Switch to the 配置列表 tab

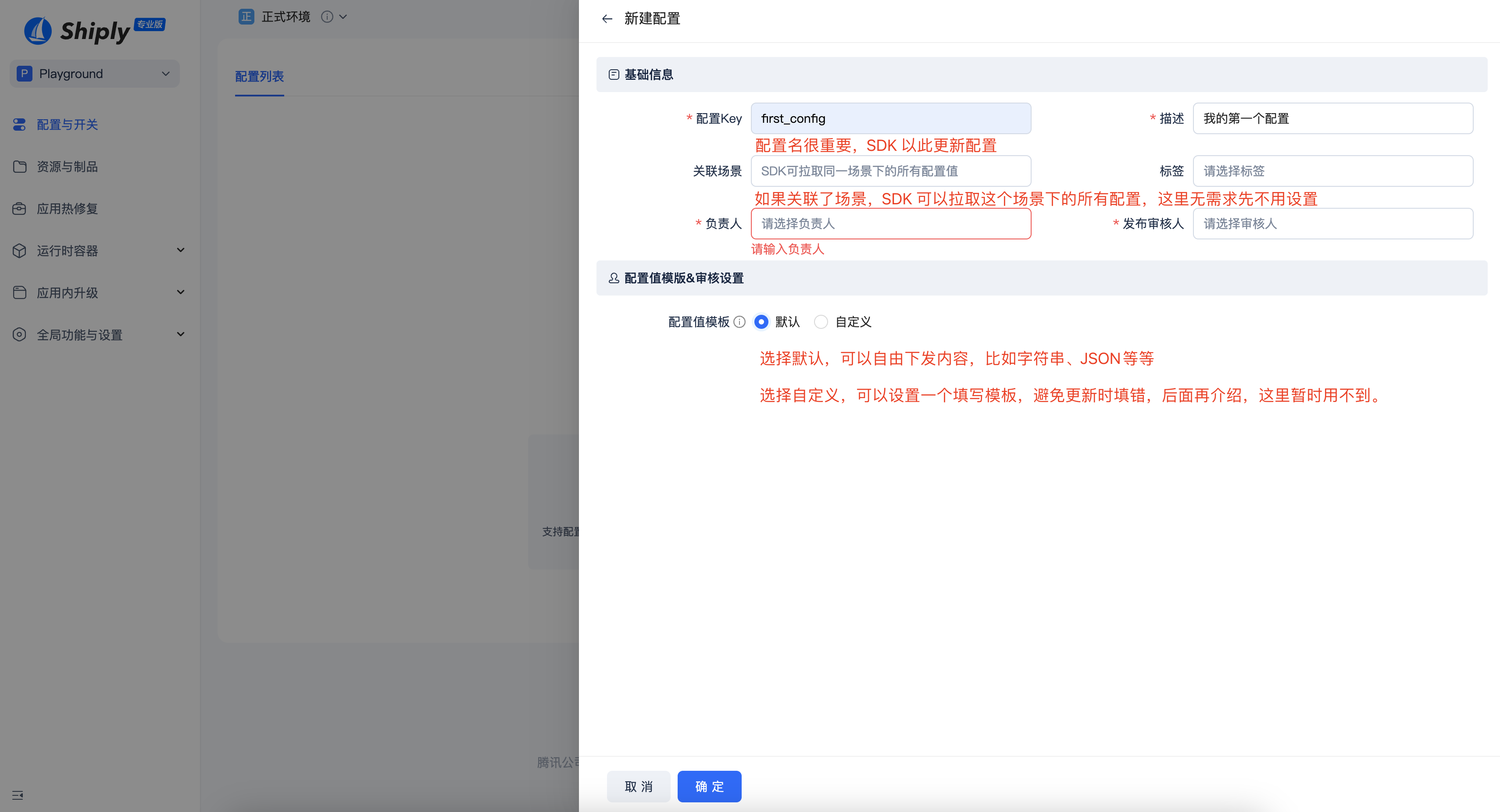click(258, 76)
